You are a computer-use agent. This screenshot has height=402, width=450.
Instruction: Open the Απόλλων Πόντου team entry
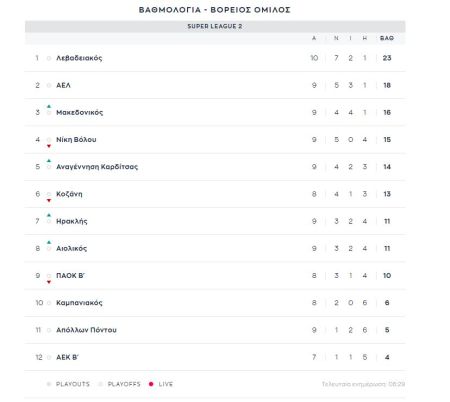tap(86, 330)
